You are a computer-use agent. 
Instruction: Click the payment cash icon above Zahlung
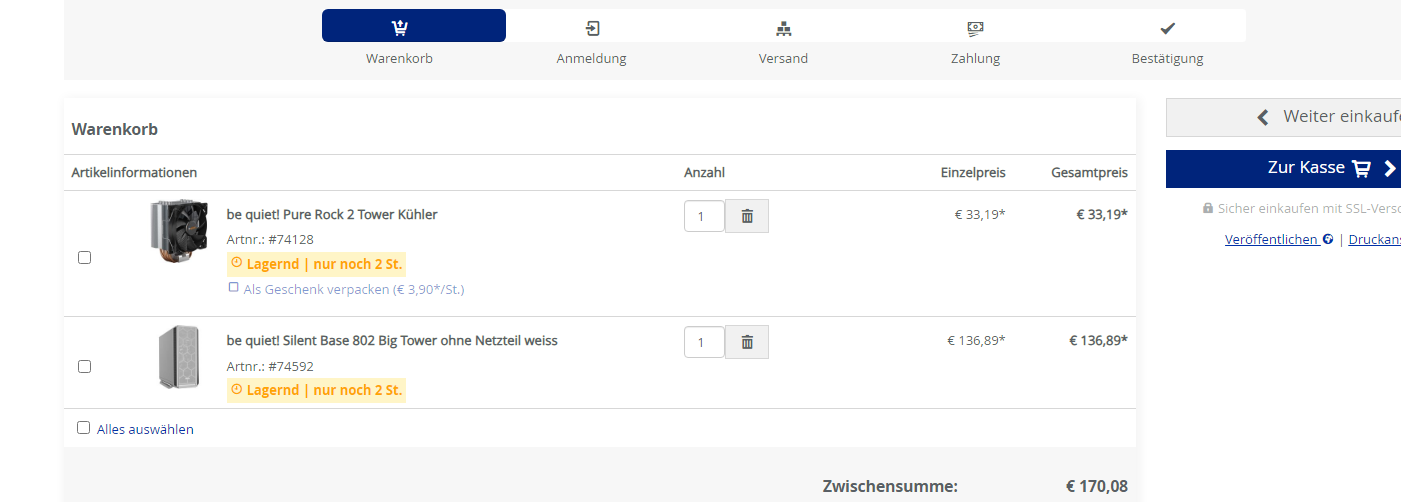tap(975, 28)
